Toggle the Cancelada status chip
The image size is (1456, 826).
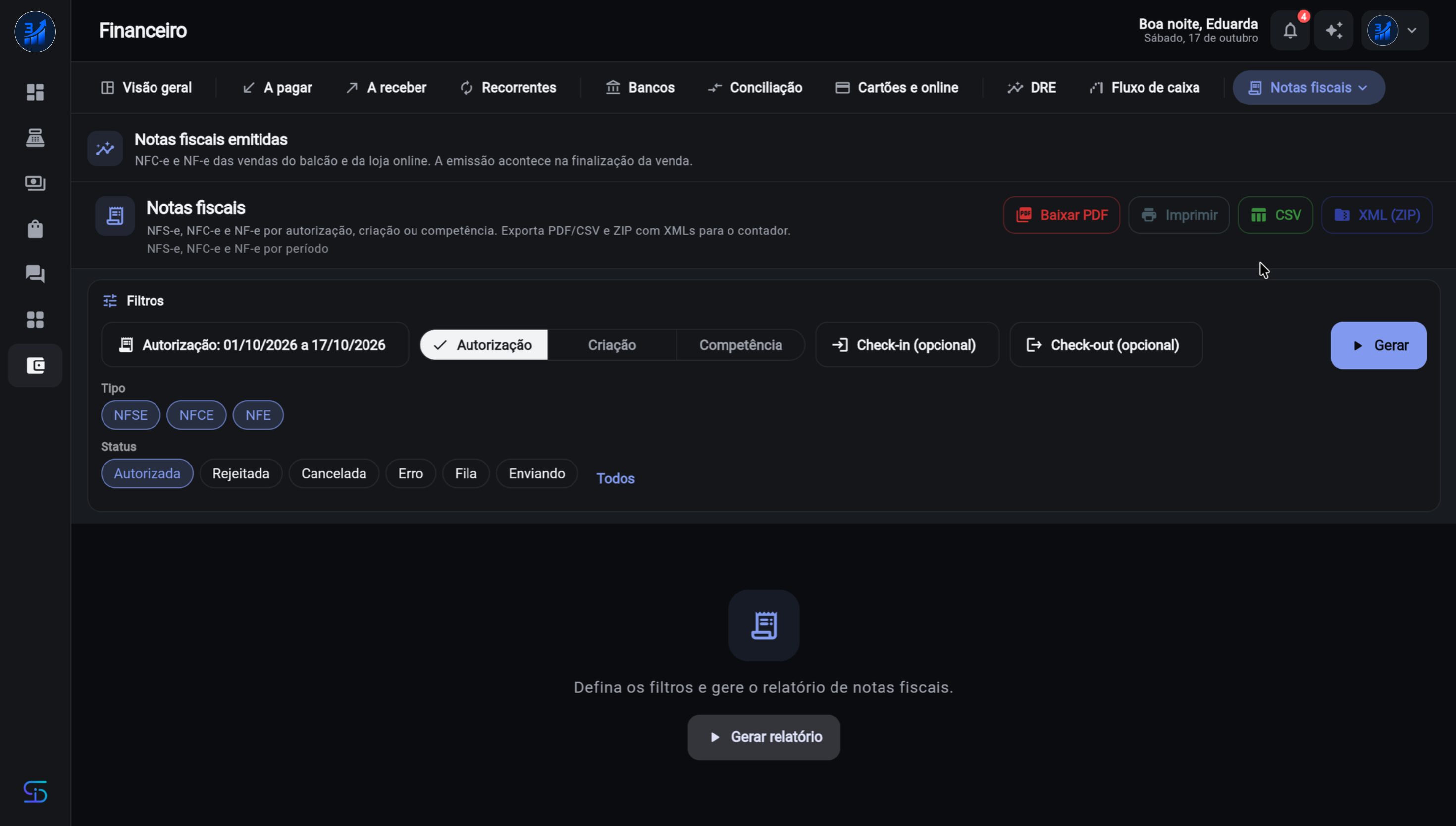[333, 474]
